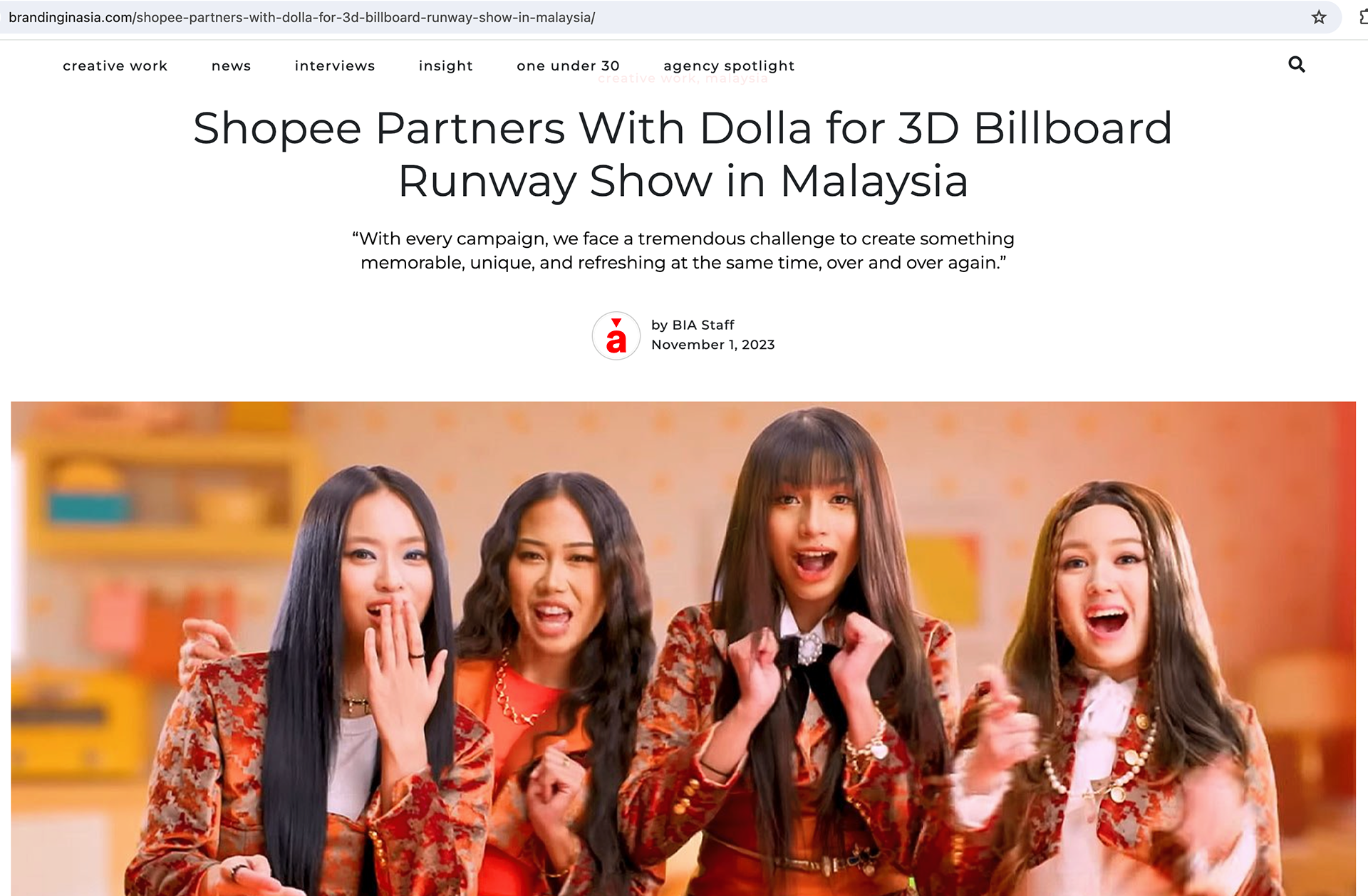The width and height of the screenshot is (1368, 896).
Task: Open the creative work menu item
Action: click(x=115, y=66)
